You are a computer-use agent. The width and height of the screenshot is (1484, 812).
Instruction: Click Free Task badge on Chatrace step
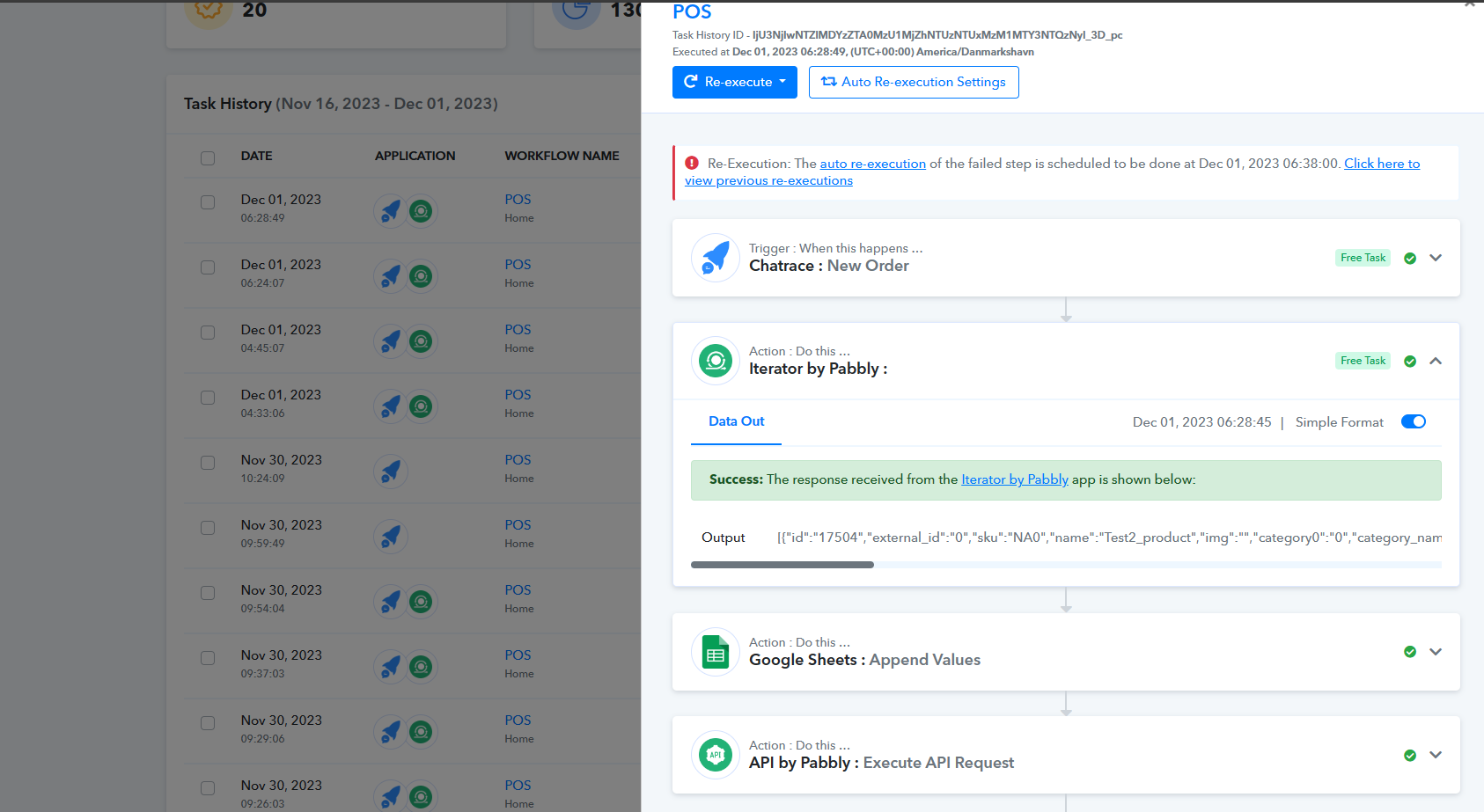click(x=1363, y=258)
